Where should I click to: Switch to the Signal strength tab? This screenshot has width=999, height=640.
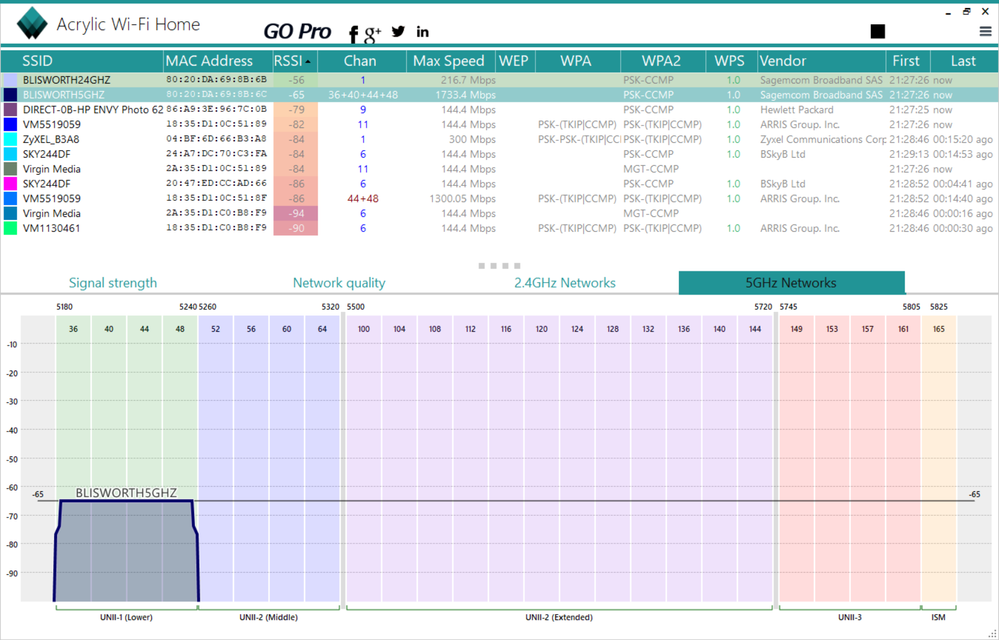(113, 283)
